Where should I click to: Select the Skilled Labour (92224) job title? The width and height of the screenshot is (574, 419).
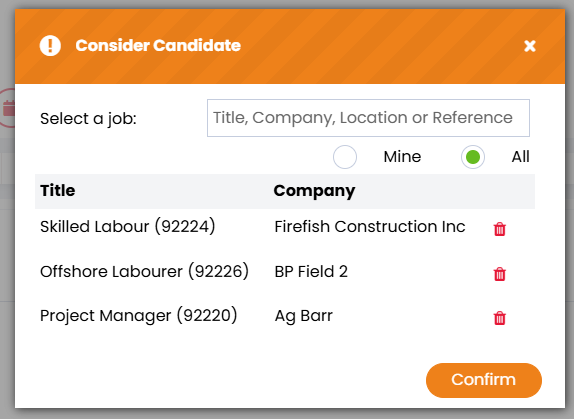127,227
